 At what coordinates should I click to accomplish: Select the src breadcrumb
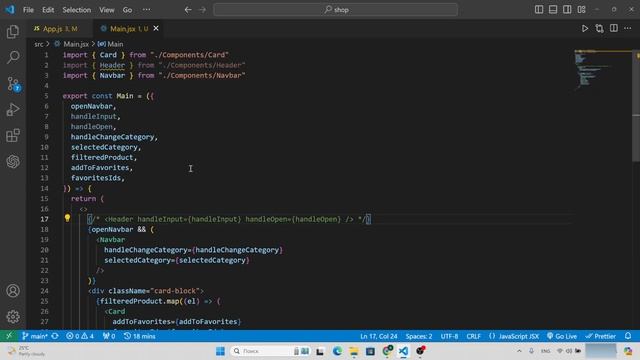coord(38,44)
